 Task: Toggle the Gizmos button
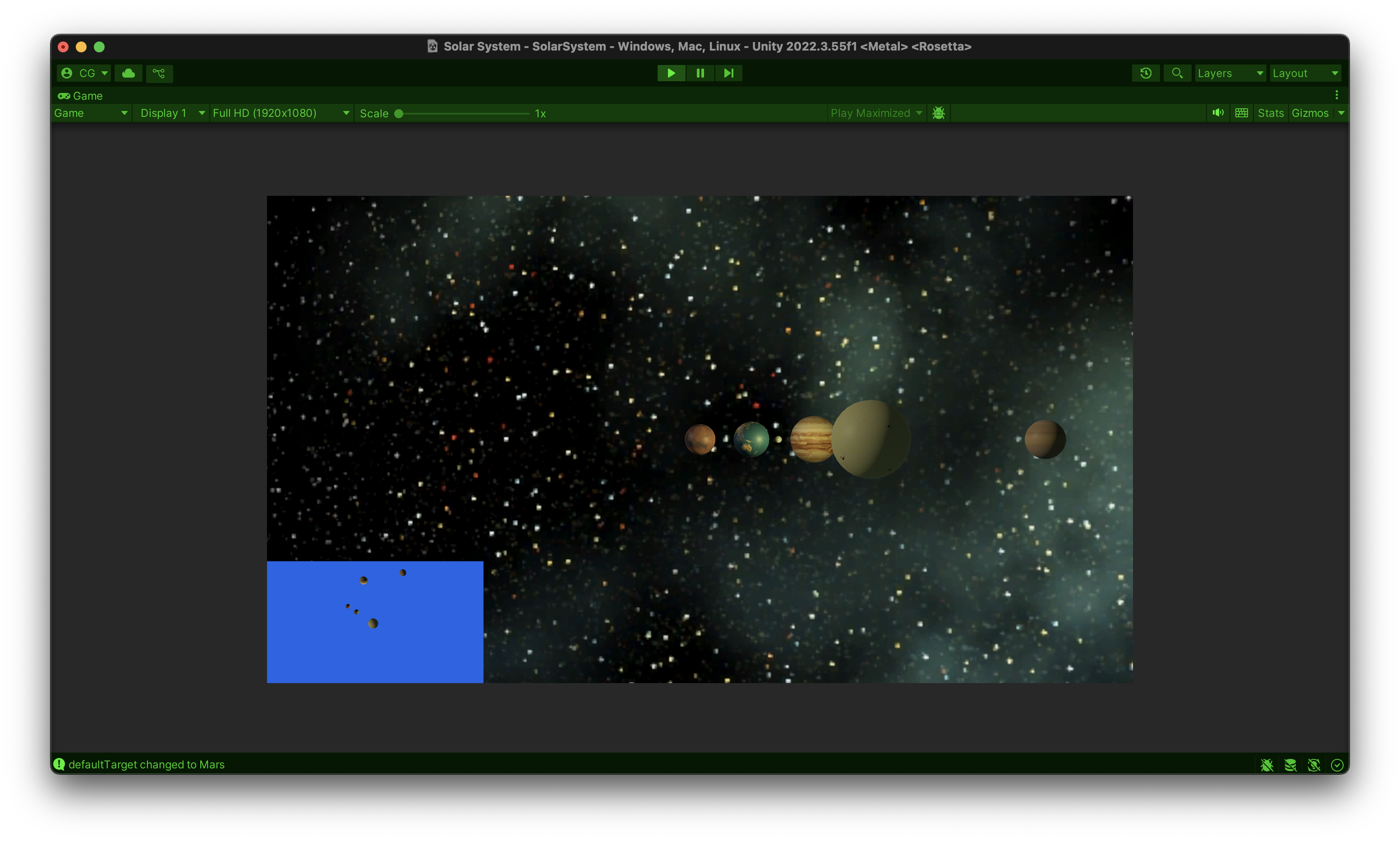click(x=1310, y=113)
